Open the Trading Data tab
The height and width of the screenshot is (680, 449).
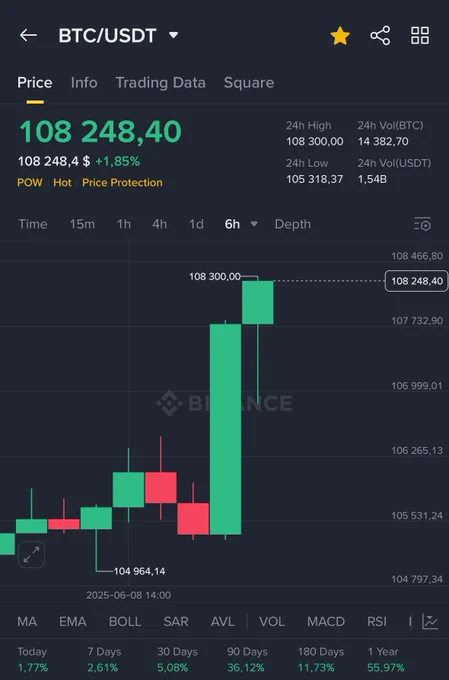coord(161,83)
